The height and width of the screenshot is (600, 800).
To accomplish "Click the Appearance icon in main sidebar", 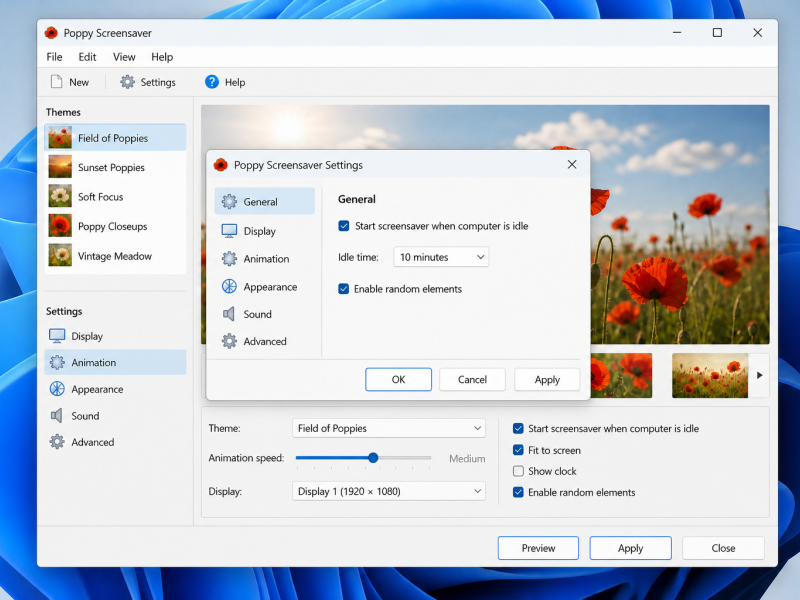I will (57, 389).
